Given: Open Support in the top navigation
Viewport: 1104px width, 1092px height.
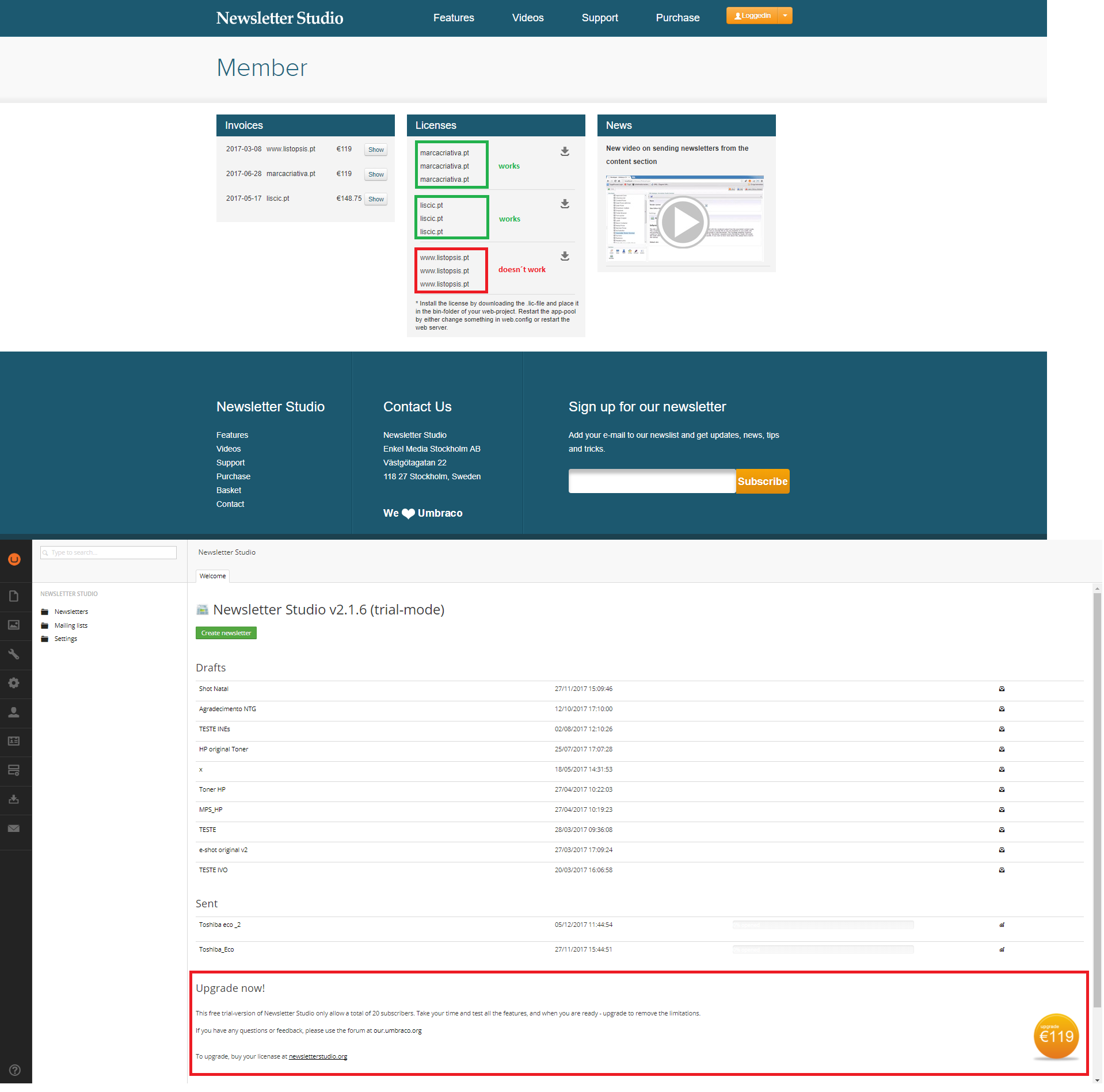Looking at the screenshot, I should coord(600,18).
